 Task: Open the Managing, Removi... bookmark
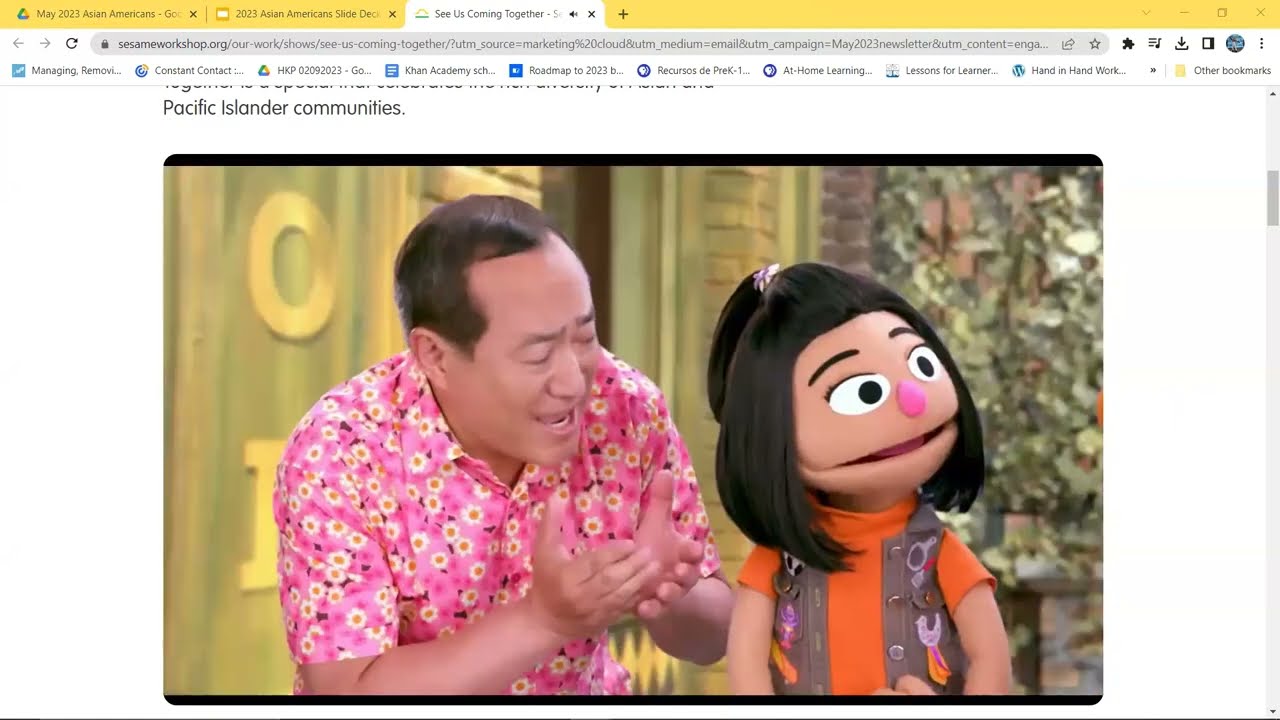coord(67,71)
